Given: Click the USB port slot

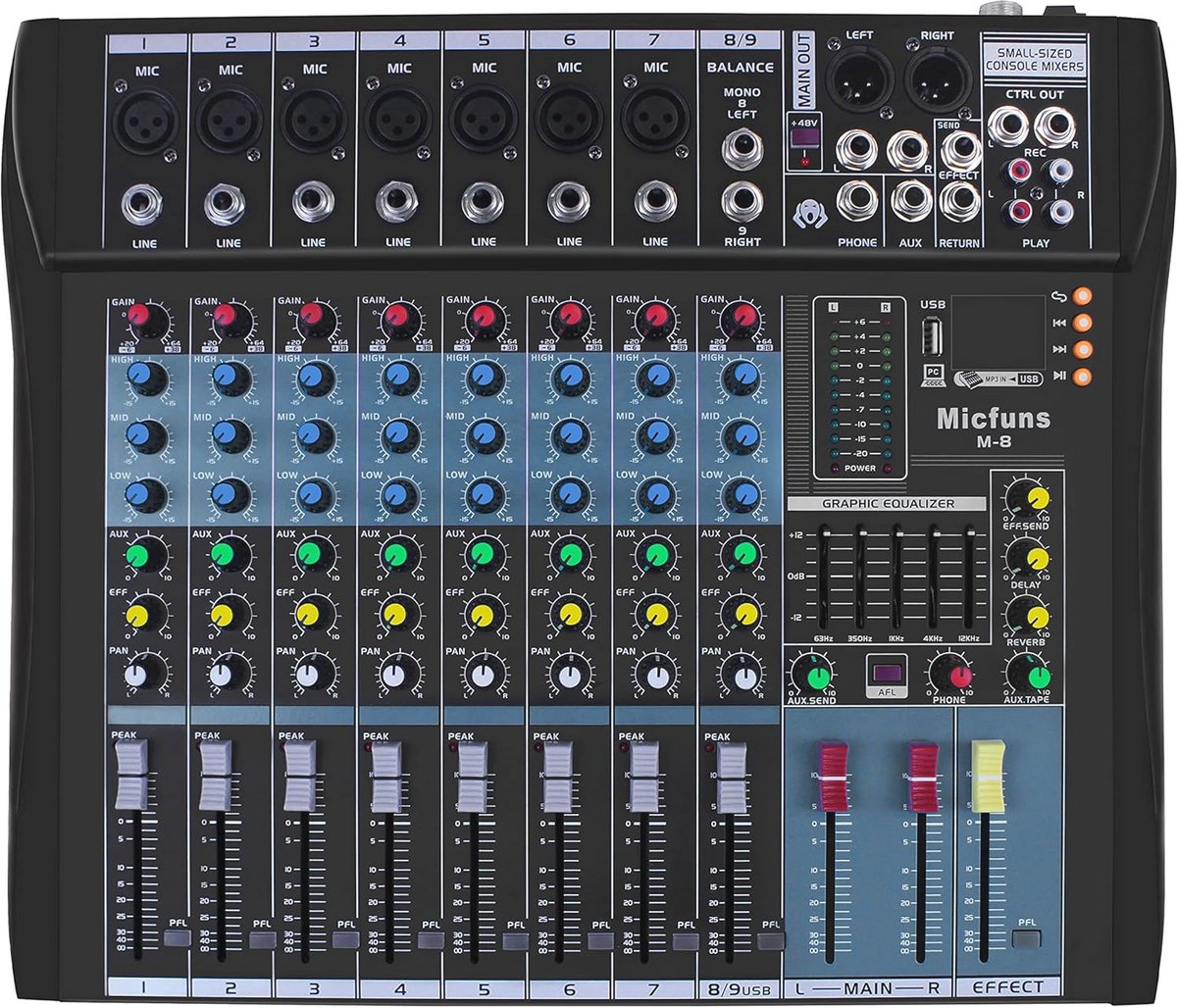Looking at the screenshot, I should click(x=934, y=339).
